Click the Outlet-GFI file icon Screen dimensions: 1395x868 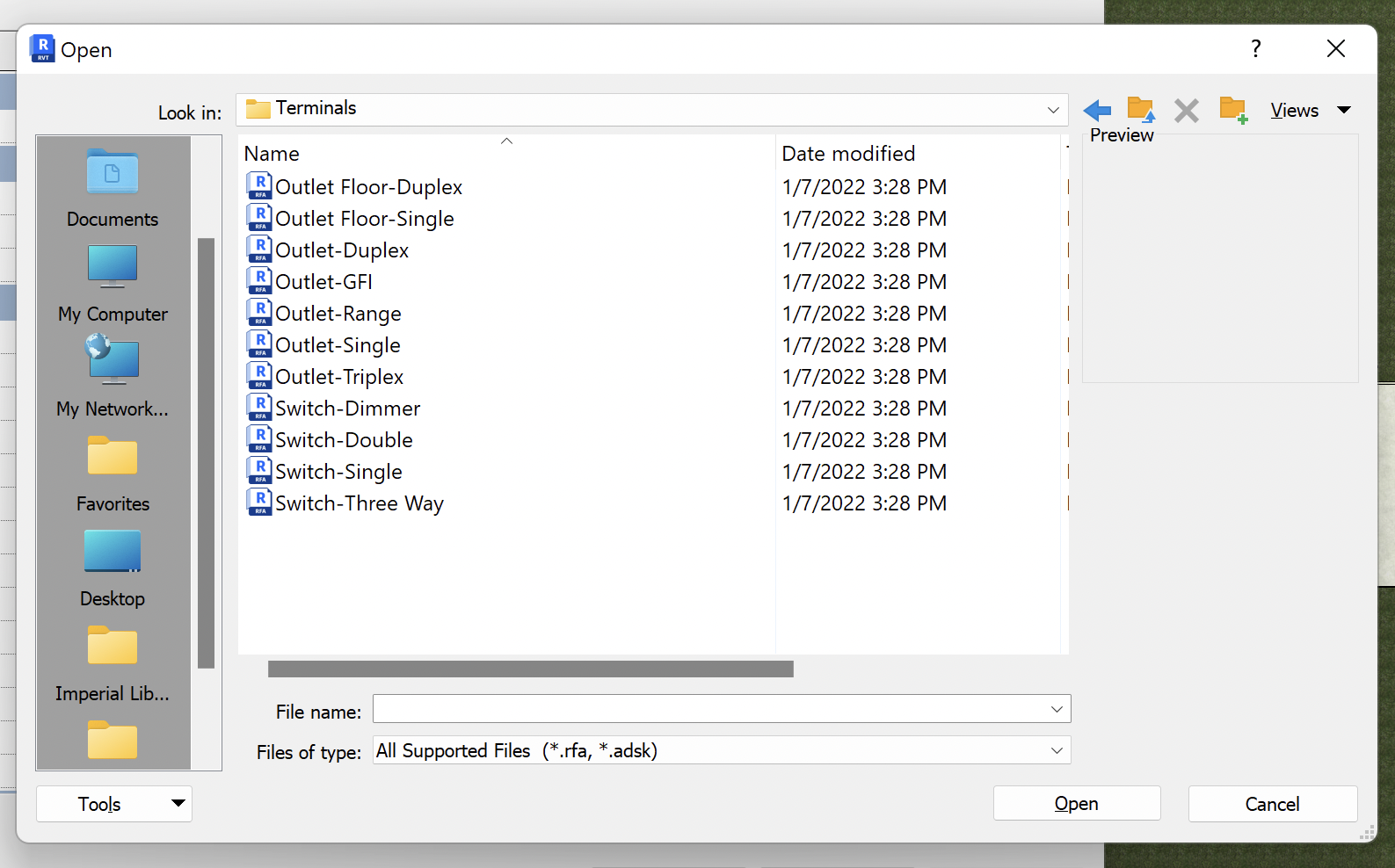259,281
